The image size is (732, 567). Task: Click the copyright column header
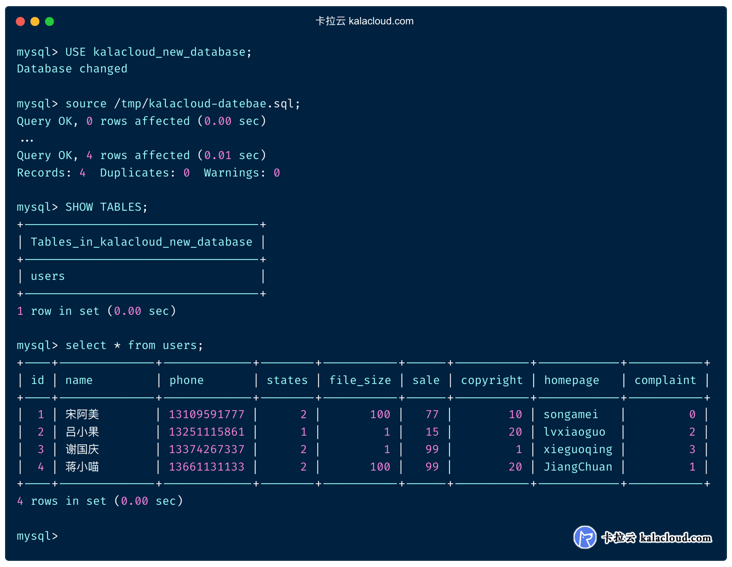point(492,380)
